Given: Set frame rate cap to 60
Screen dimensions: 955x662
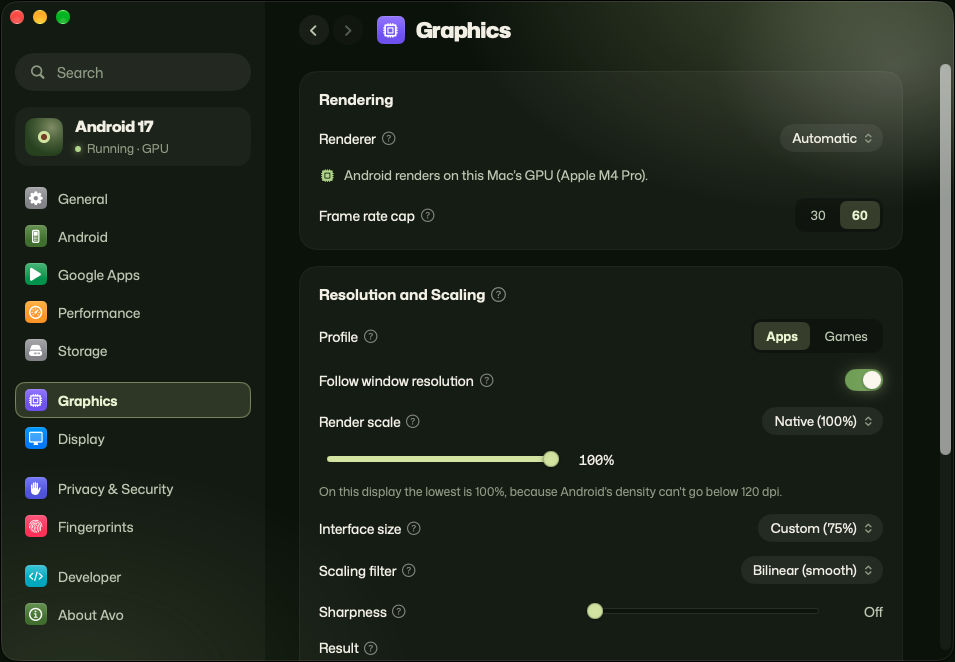Looking at the screenshot, I should [x=859, y=215].
